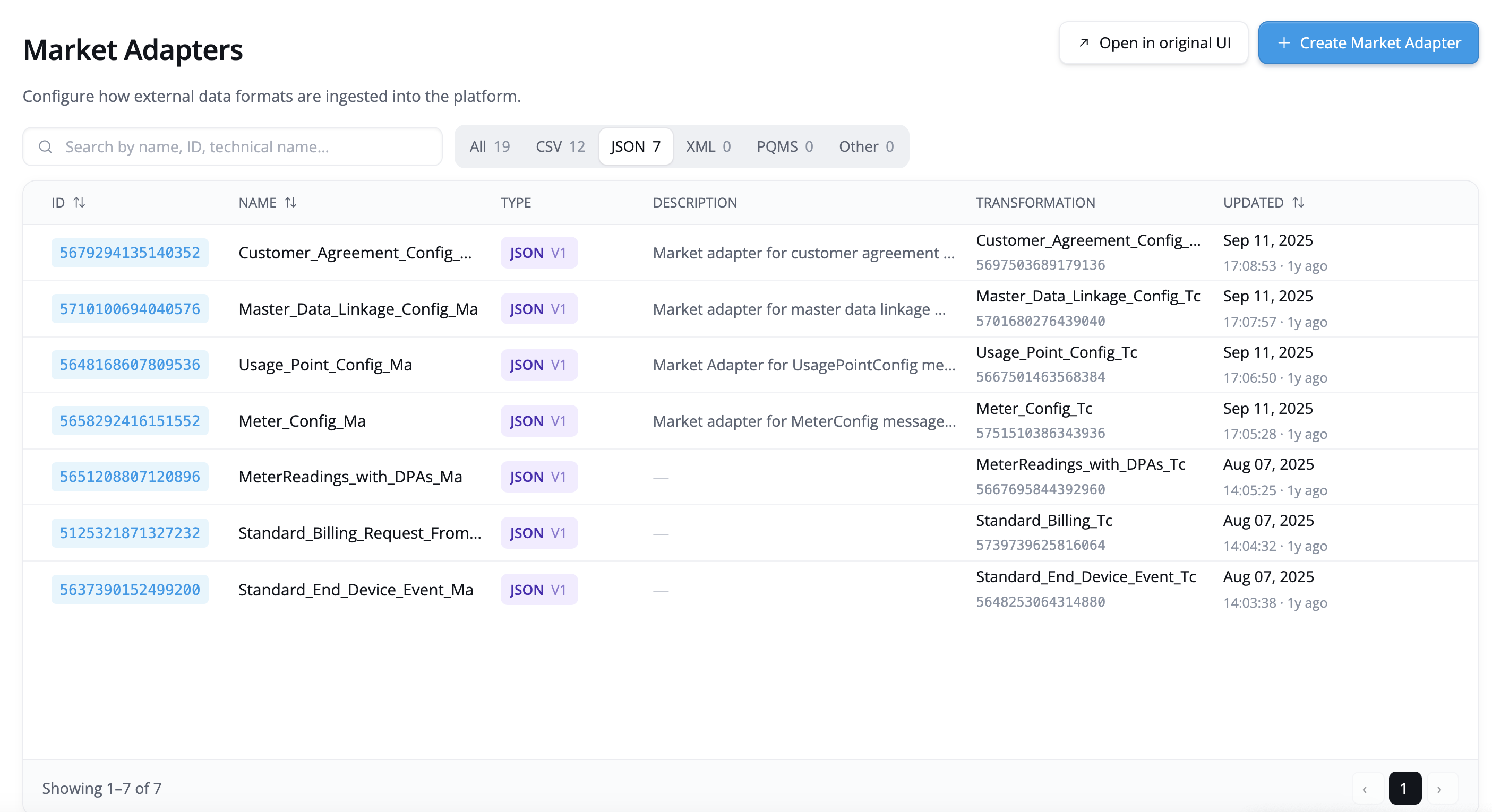Click 17:08:53 updated timestamp

coord(1249,266)
